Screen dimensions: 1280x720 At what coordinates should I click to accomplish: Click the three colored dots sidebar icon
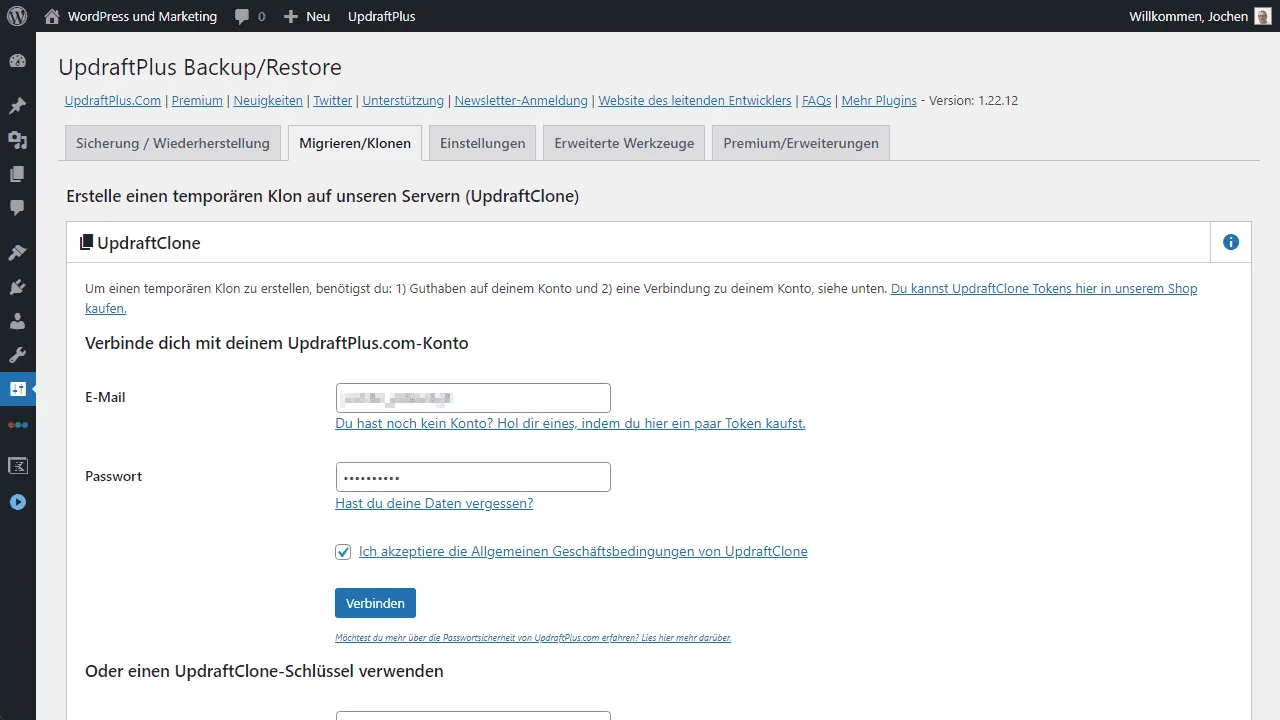pos(17,425)
